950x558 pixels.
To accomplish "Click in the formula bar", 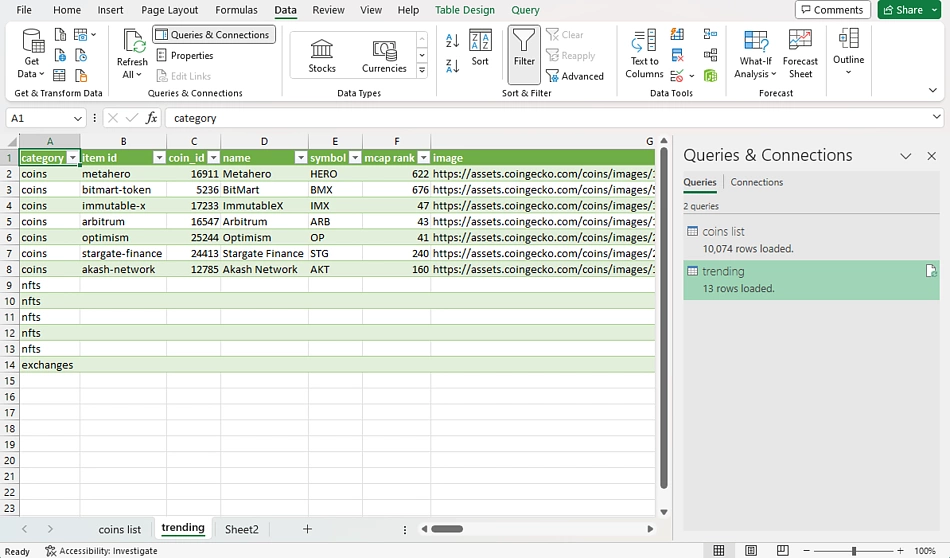I will click(548, 118).
